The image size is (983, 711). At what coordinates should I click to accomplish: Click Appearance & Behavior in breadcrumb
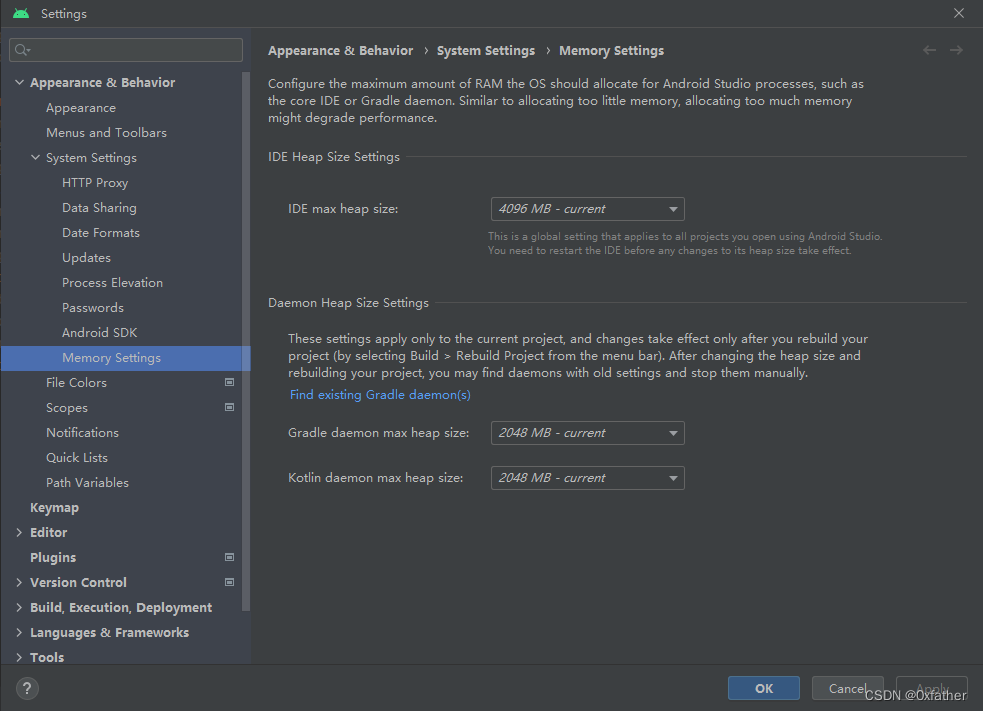340,51
